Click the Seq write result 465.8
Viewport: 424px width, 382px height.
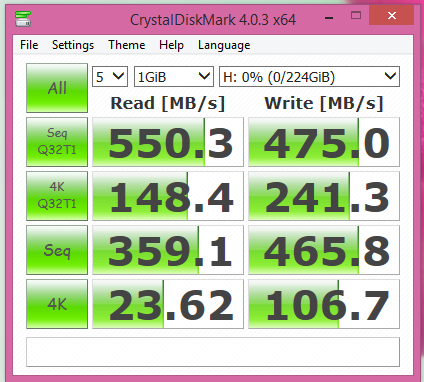pyautogui.click(x=324, y=250)
